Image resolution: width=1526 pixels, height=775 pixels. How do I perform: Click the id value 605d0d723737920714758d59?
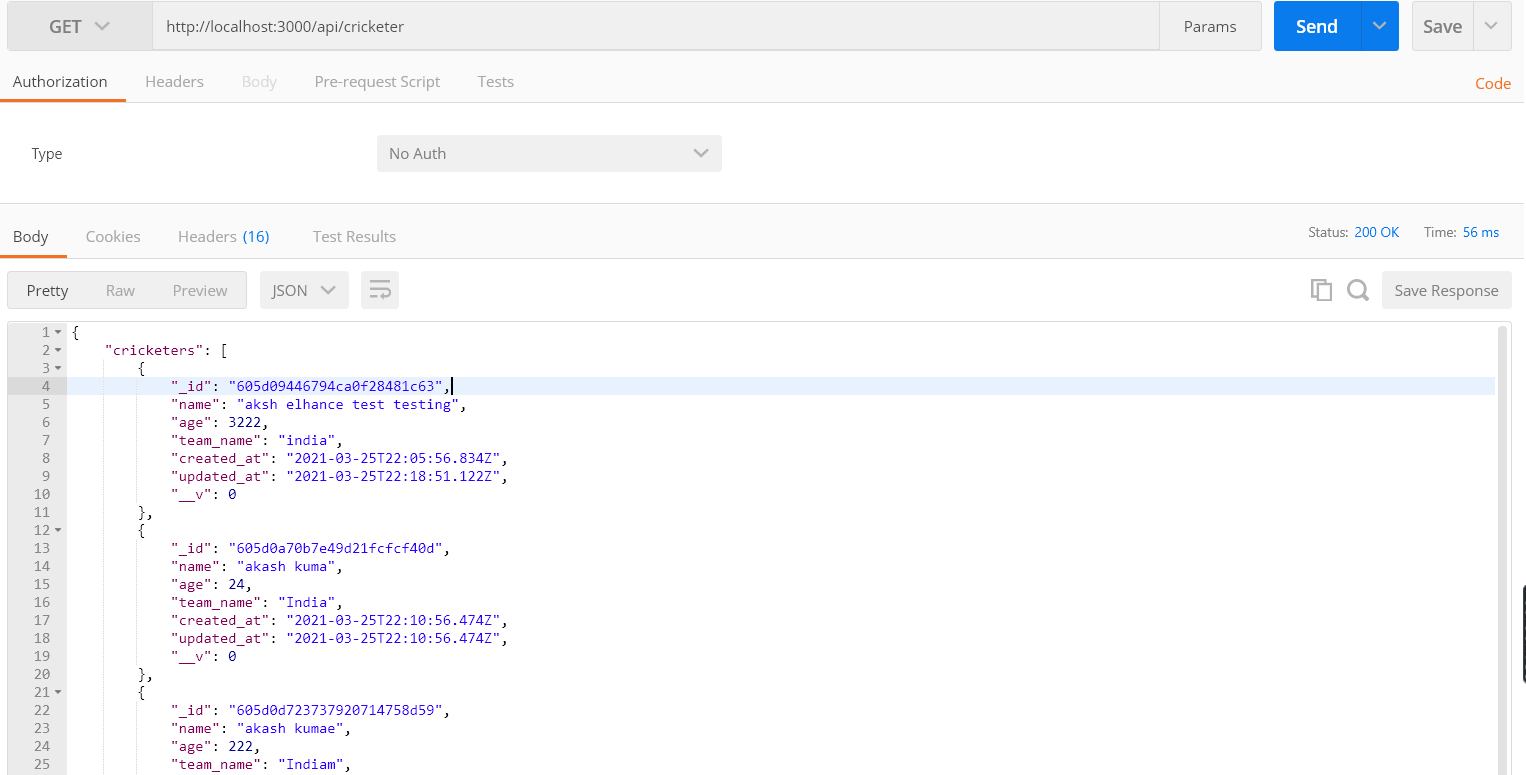tap(336, 710)
